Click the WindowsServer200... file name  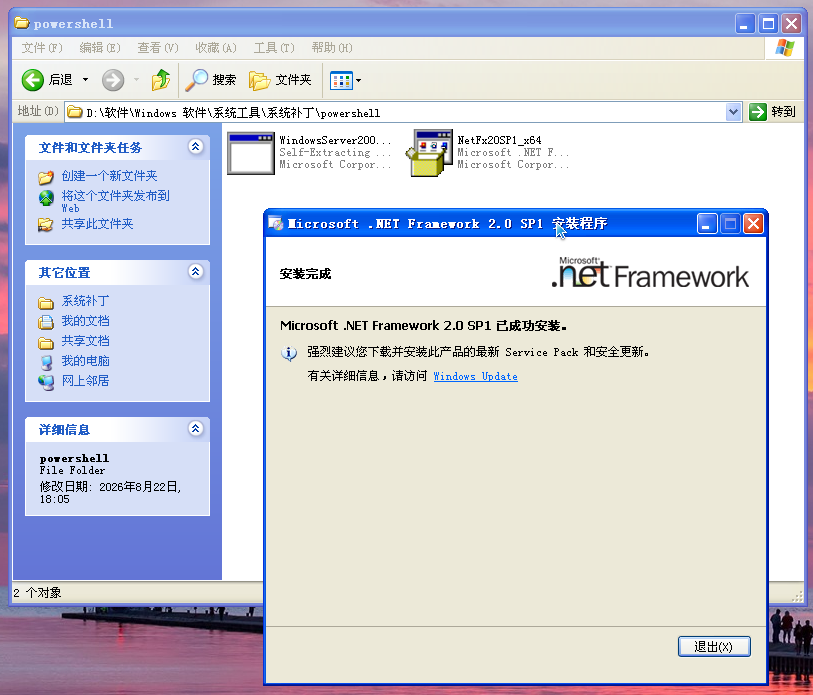click(x=335, y=140)
